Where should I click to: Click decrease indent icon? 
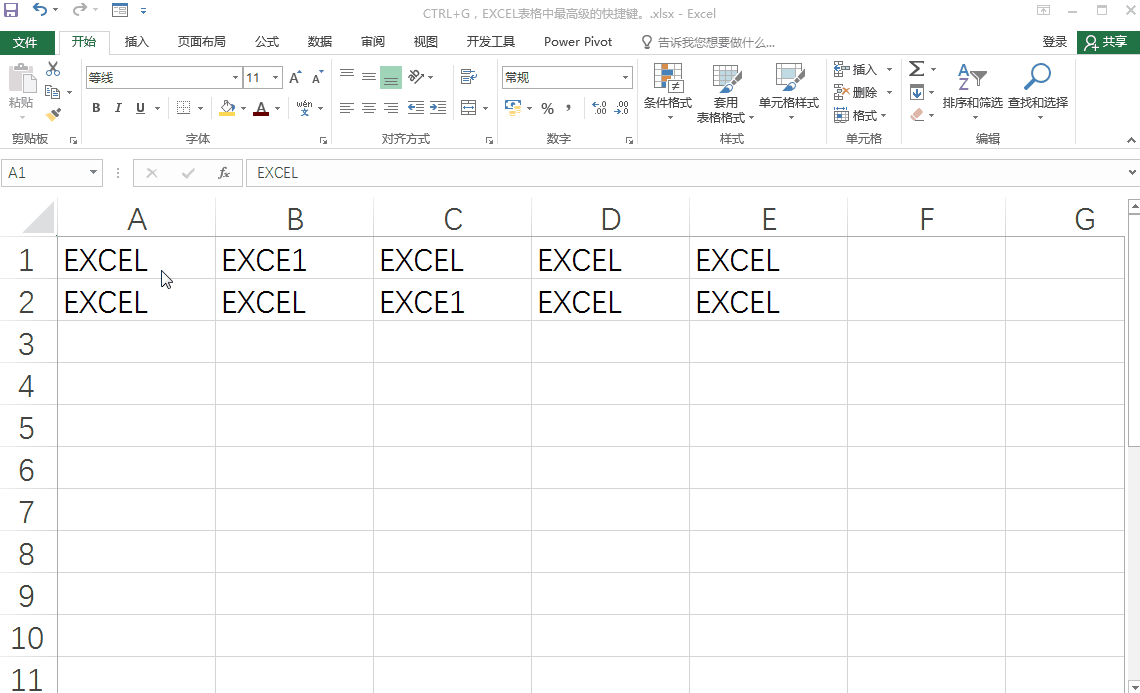(x=416, y=108)
